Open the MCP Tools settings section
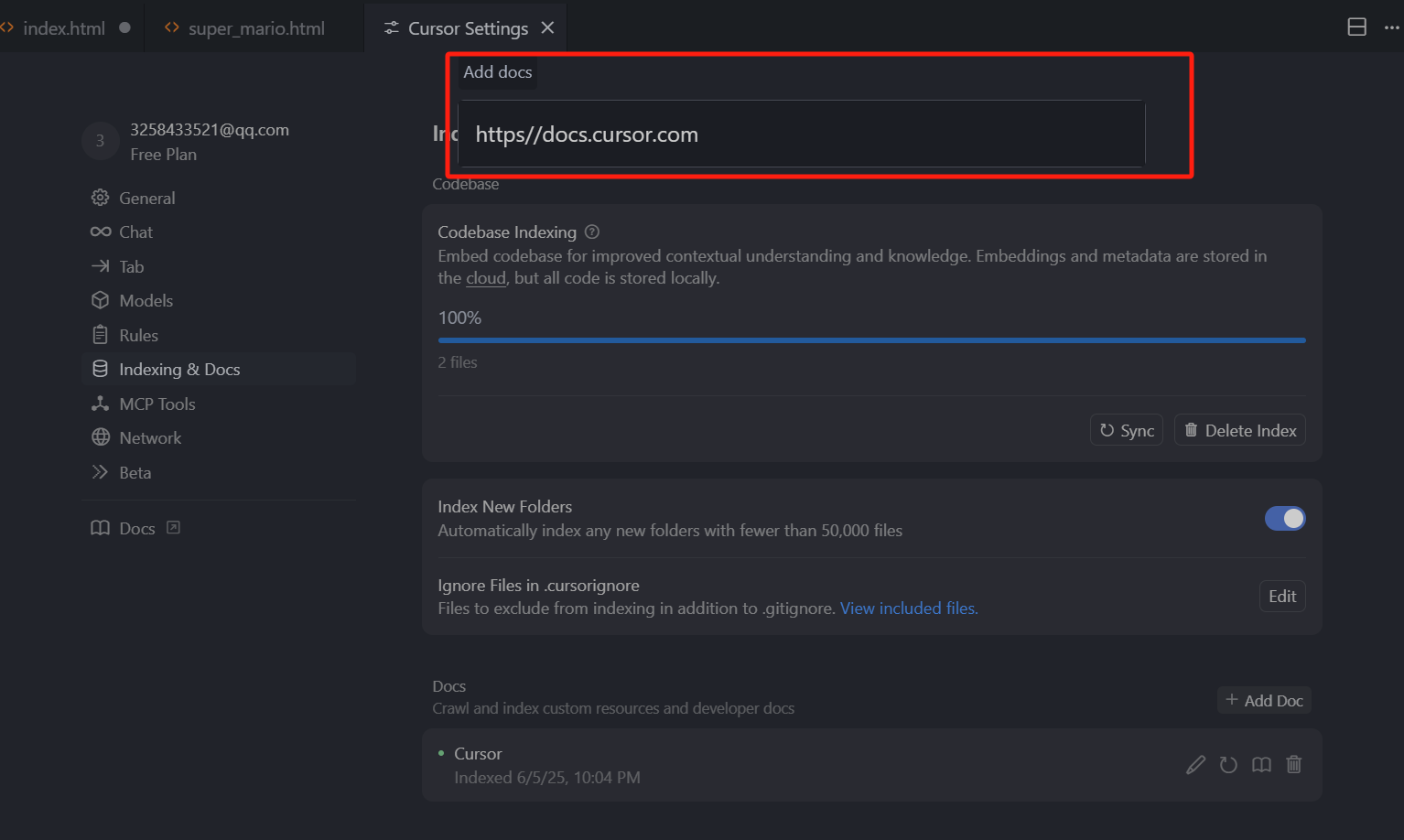The height and width of the screenshot is (840, 1404). click(218, 404)
